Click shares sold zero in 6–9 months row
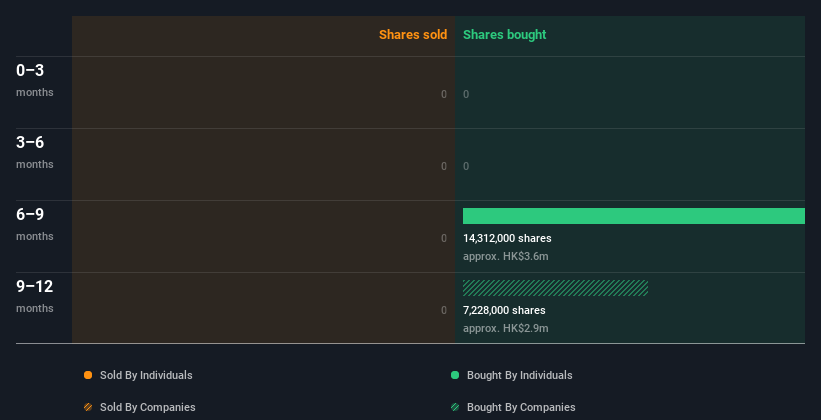This screenshot has height=420, width=821. [x=444, y=238]
